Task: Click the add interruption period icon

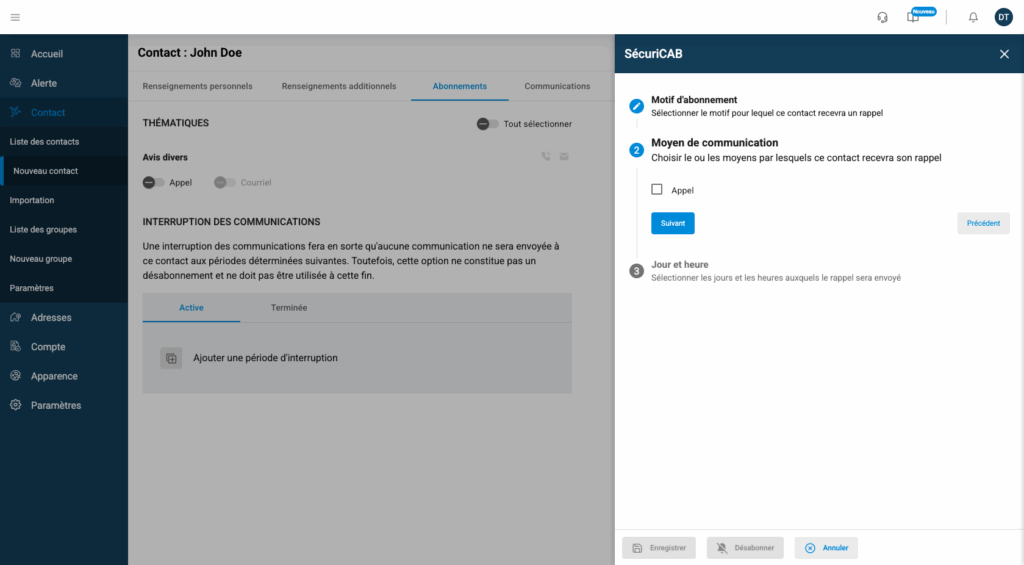Action: (171, 358)
